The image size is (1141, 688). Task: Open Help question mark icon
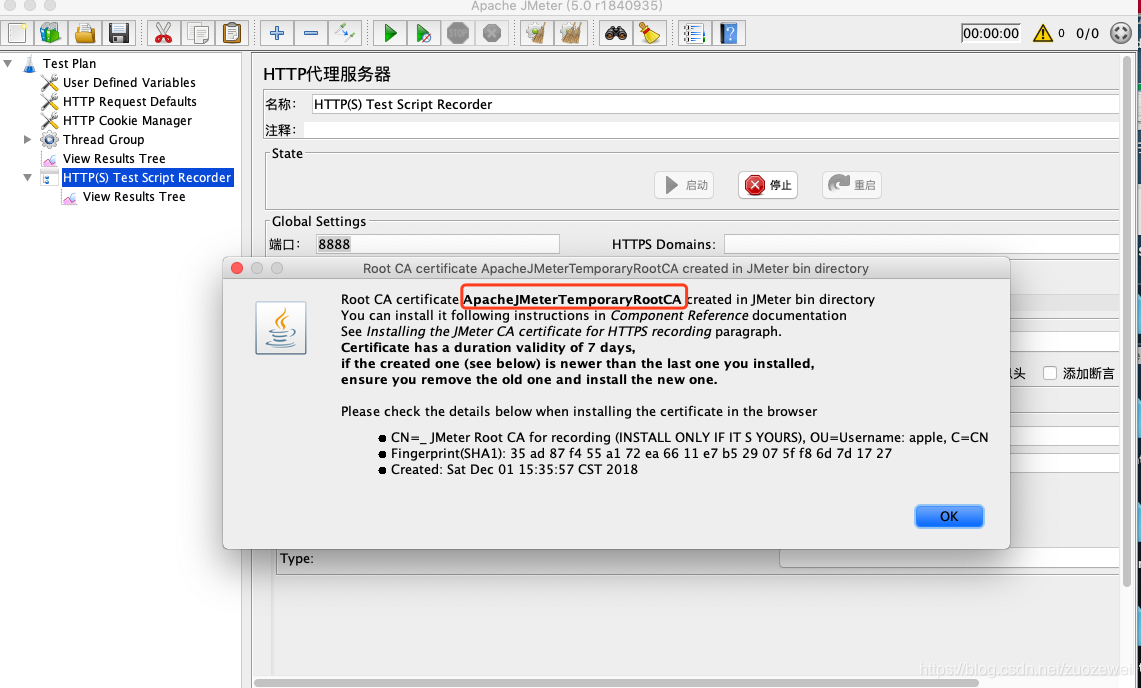728,33
